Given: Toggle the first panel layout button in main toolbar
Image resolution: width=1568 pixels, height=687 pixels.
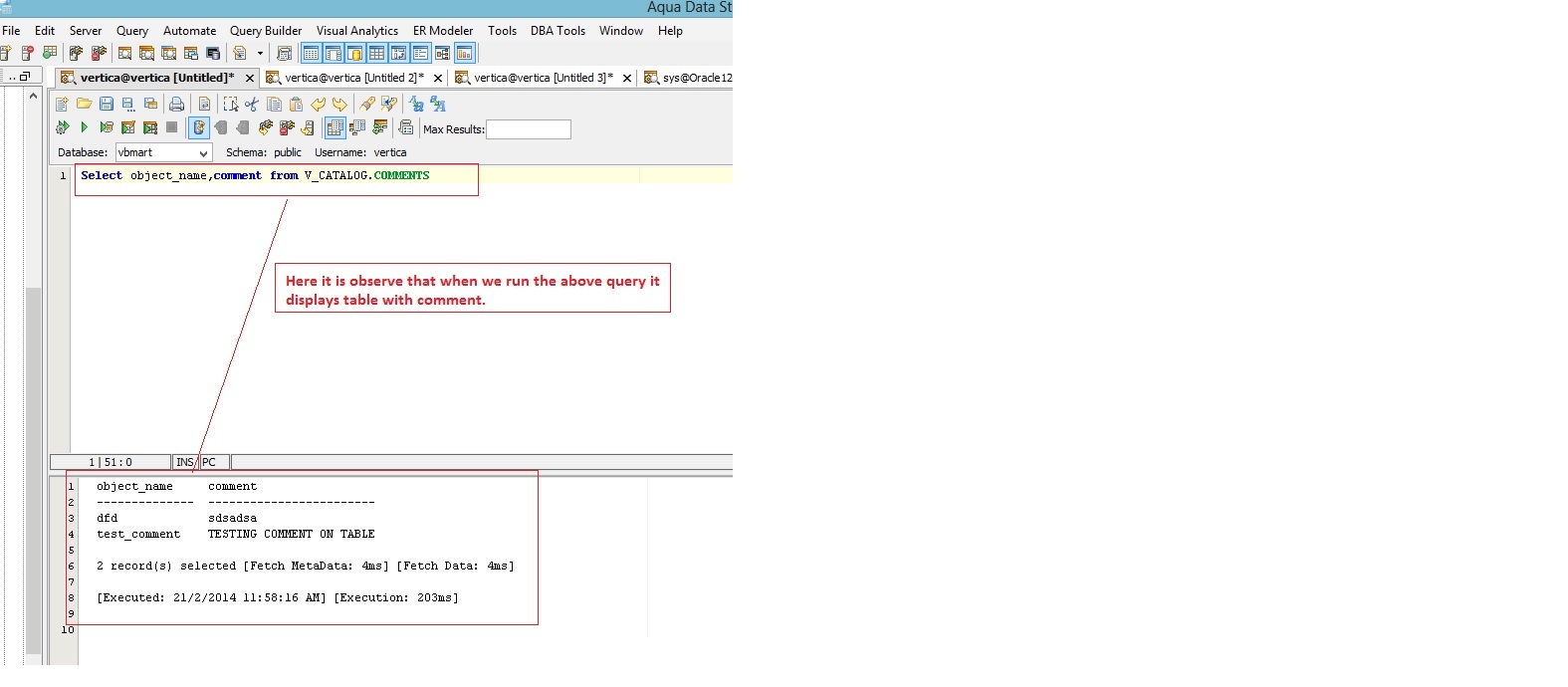Looking at the screenshot, I should (x=311, y=53).
